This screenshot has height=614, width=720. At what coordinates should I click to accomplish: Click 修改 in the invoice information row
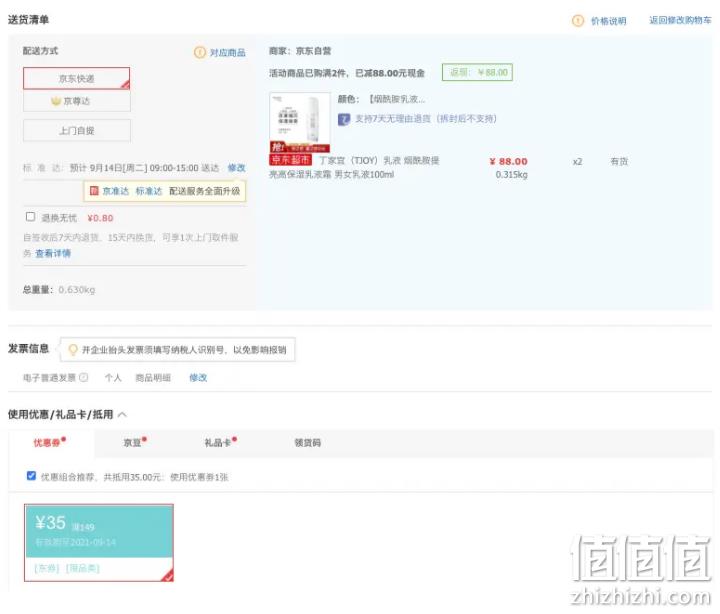pos(198,378)
